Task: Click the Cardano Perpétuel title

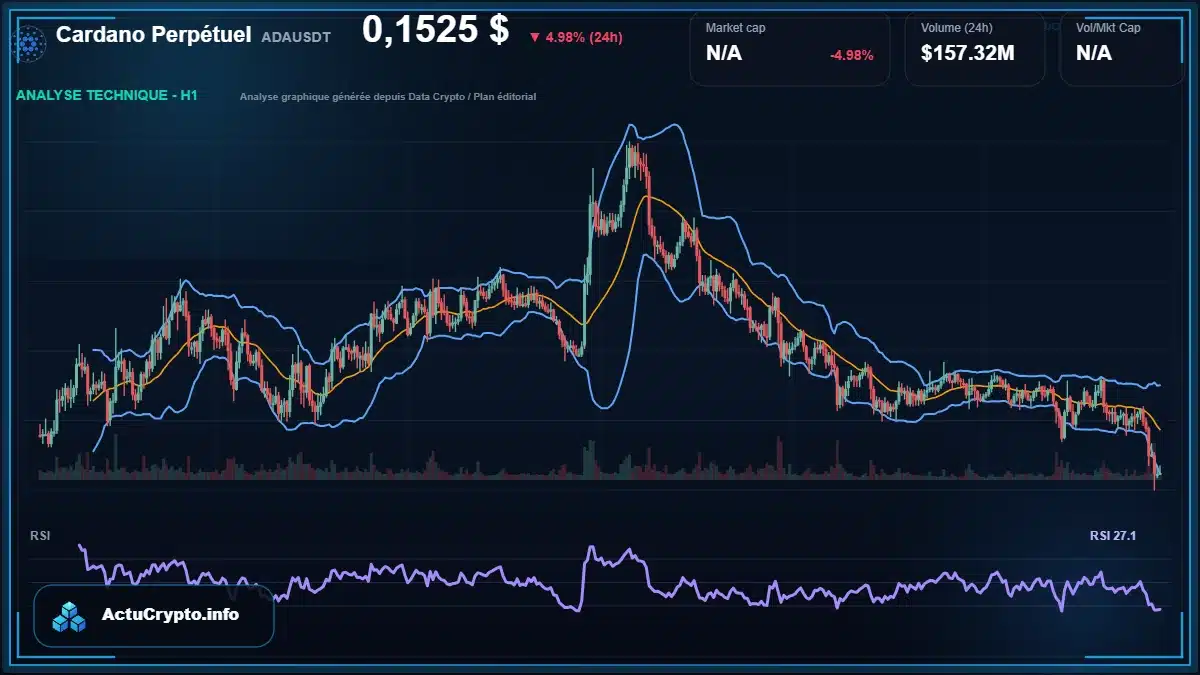Action: [153, 35]
